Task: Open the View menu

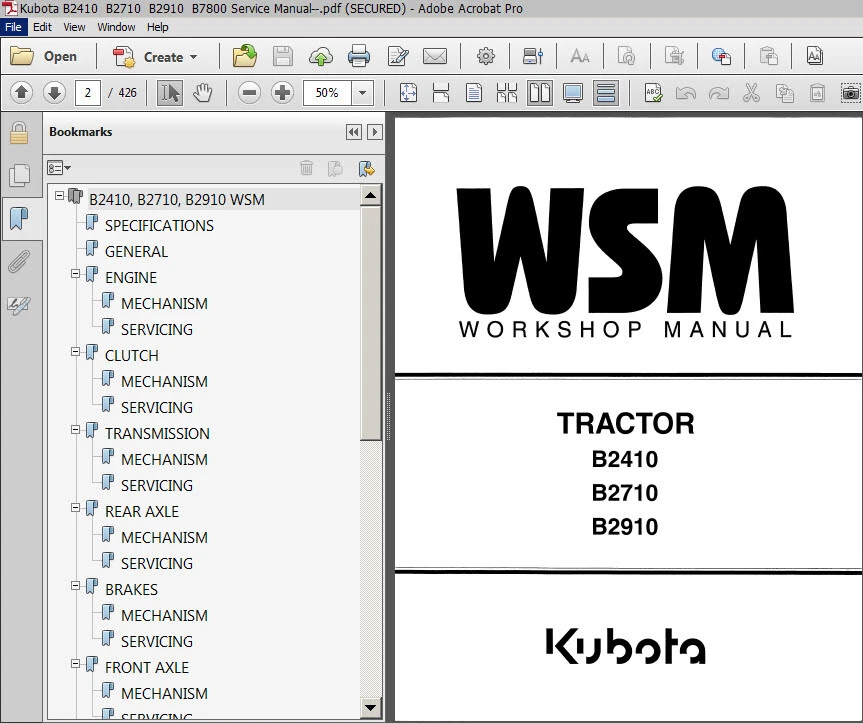Action: point(75,27)
